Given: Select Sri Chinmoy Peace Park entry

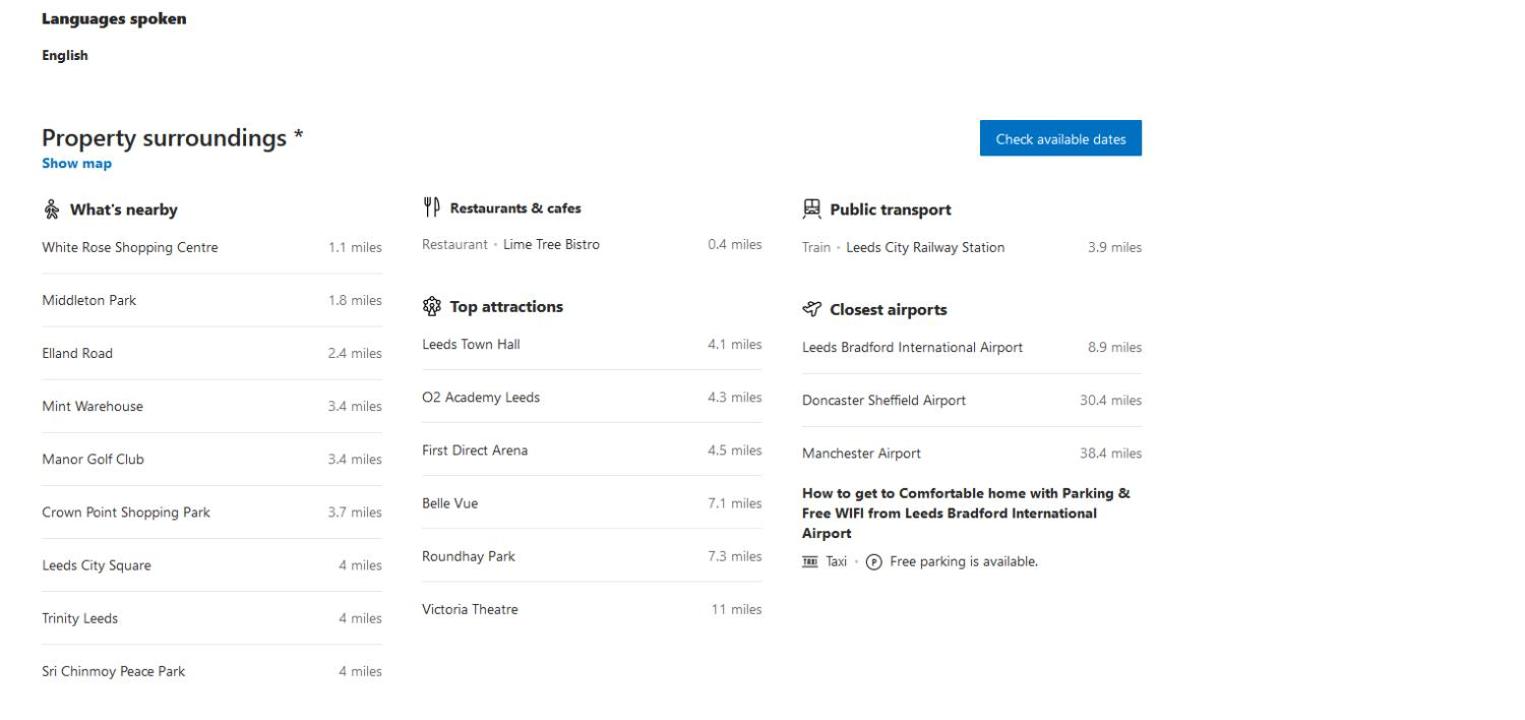Looking at the screenshot, I should (212, 672).
